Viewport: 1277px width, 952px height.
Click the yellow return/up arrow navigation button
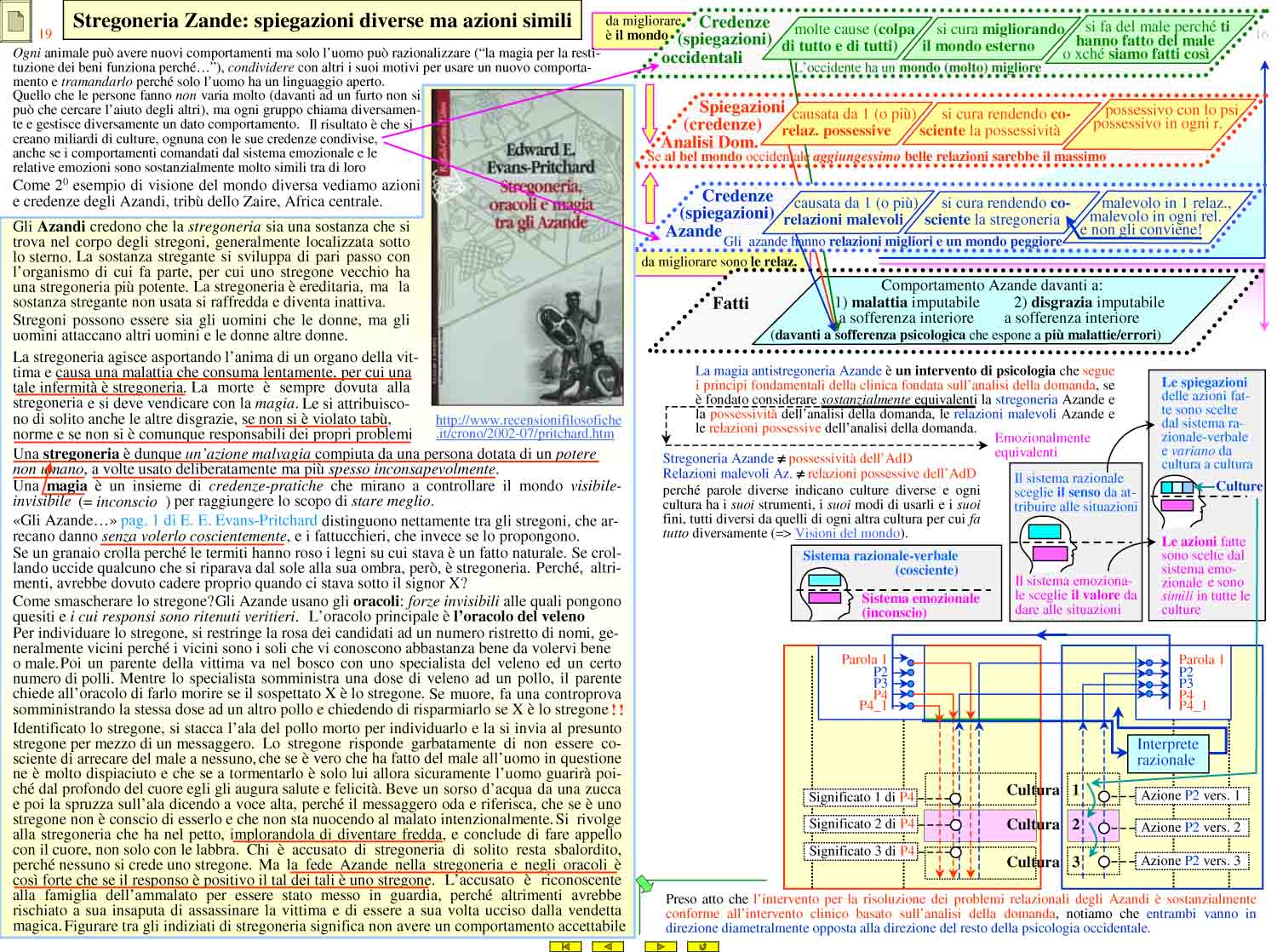coord(702,946)
